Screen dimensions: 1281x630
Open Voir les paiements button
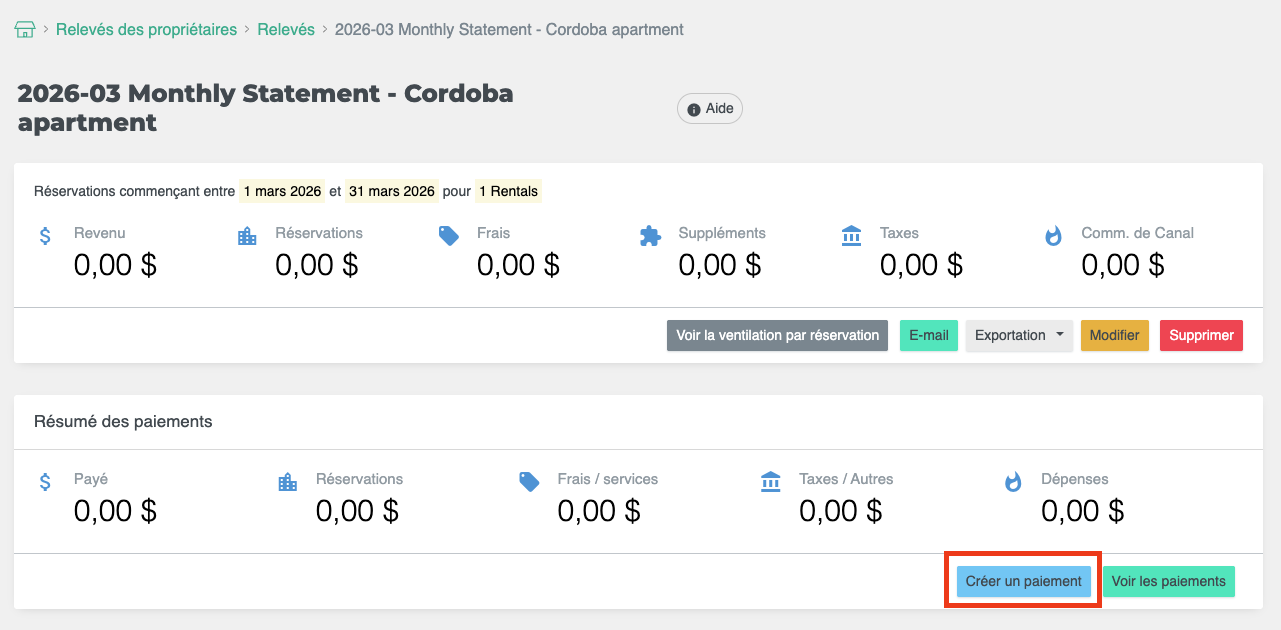tap(1168, 581)
